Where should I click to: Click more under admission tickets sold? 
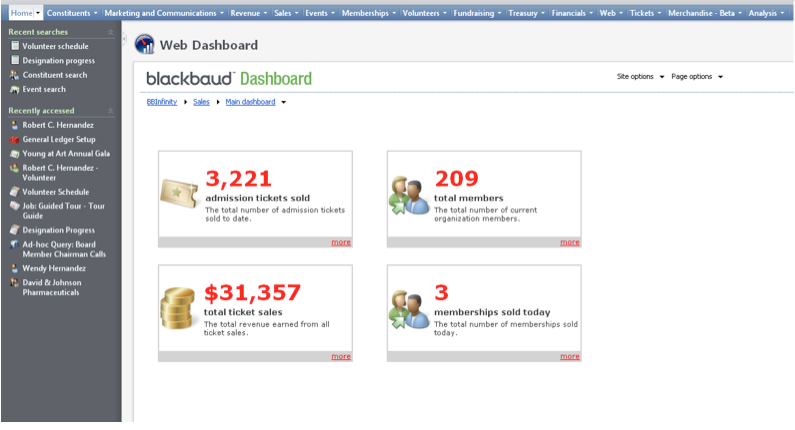(341, 242)
